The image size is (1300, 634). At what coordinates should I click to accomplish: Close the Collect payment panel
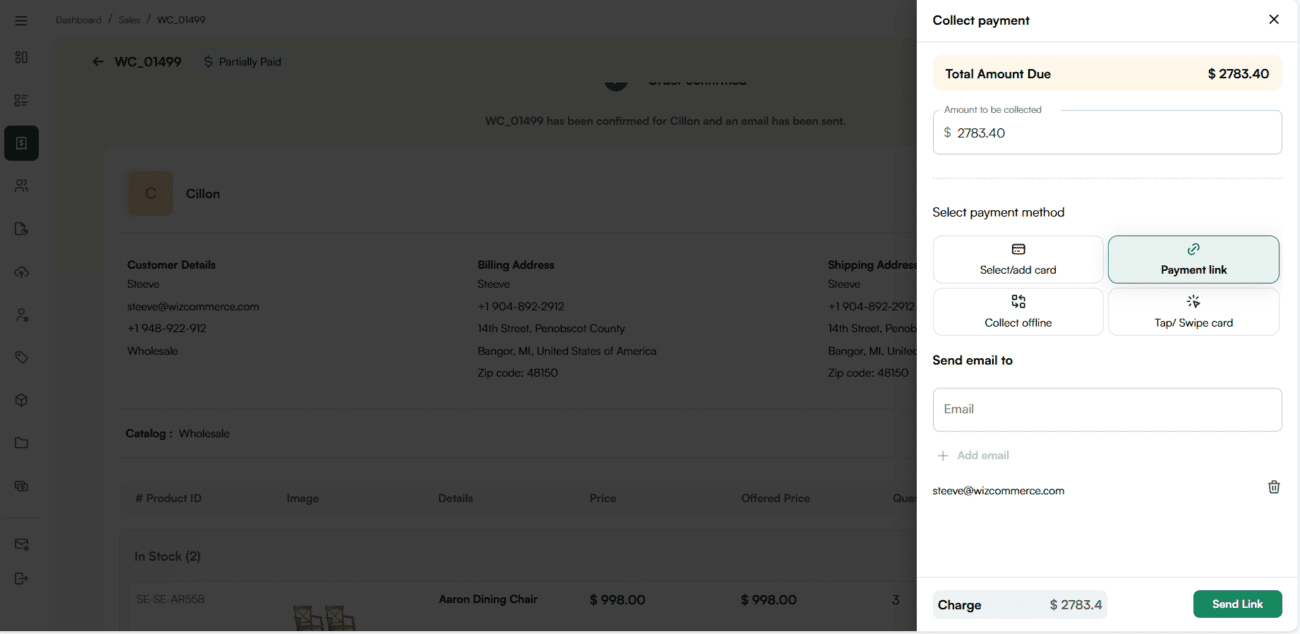tap(1273, 20)
